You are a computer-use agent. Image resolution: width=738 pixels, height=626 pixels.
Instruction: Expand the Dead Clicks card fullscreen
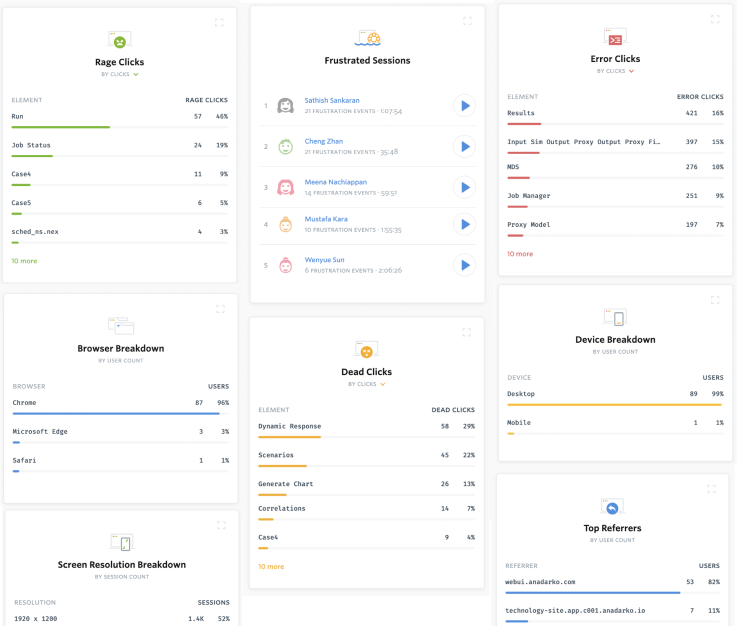coord(466,332)
